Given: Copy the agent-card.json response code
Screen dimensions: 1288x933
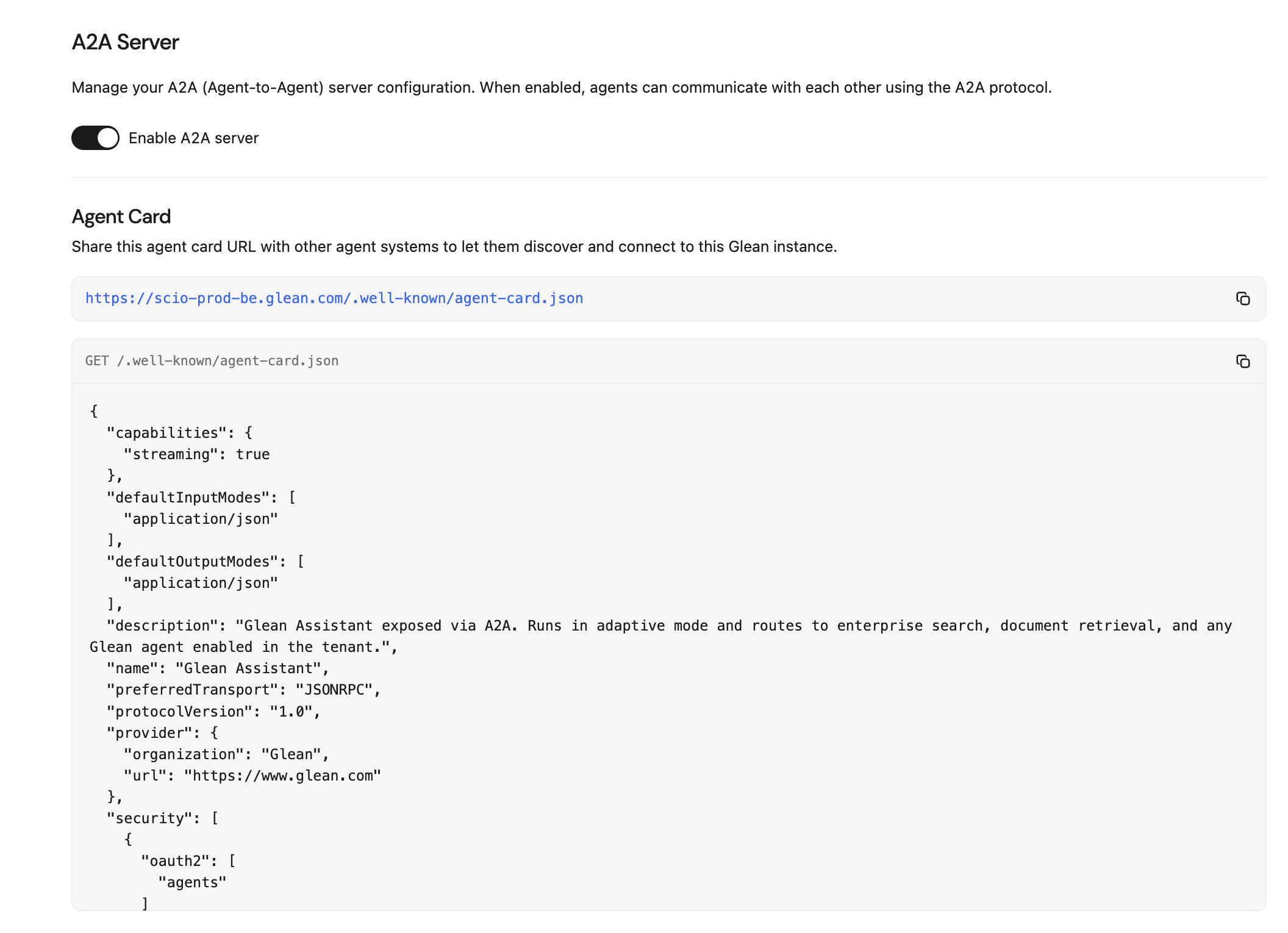Looking at the screenshot, I should tap(1242, 362).
